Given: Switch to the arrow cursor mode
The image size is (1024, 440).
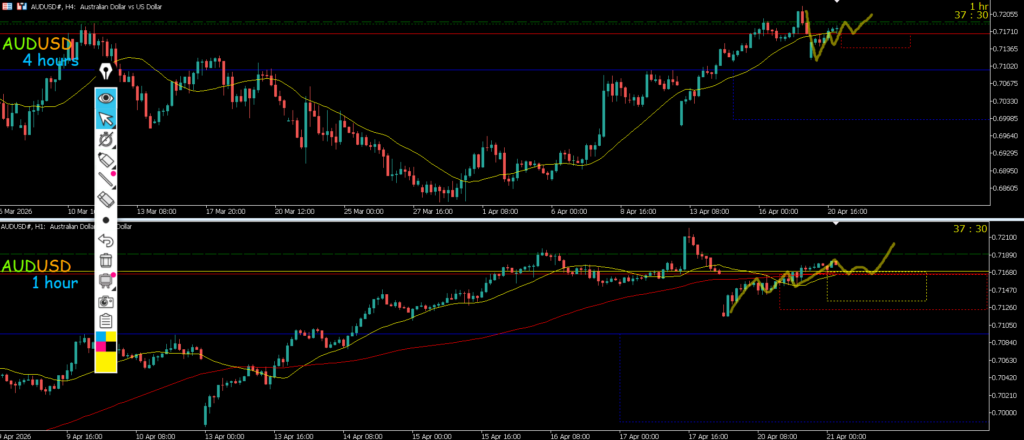Looking at the screenshot, I should tap(106, 120).
